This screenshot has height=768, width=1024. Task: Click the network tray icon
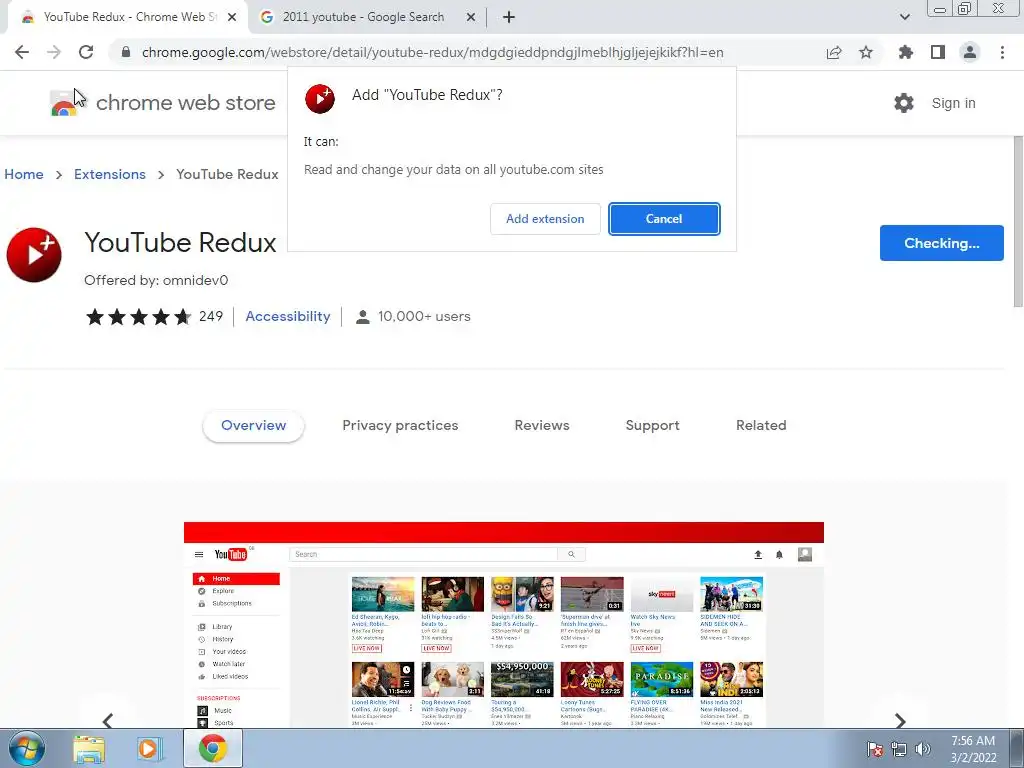(x=899, y=749)
